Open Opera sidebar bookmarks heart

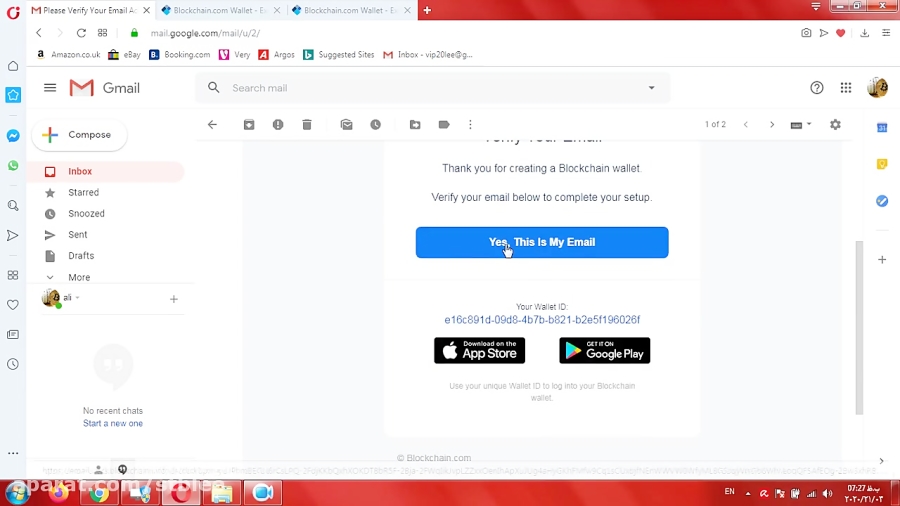[13, 305]
